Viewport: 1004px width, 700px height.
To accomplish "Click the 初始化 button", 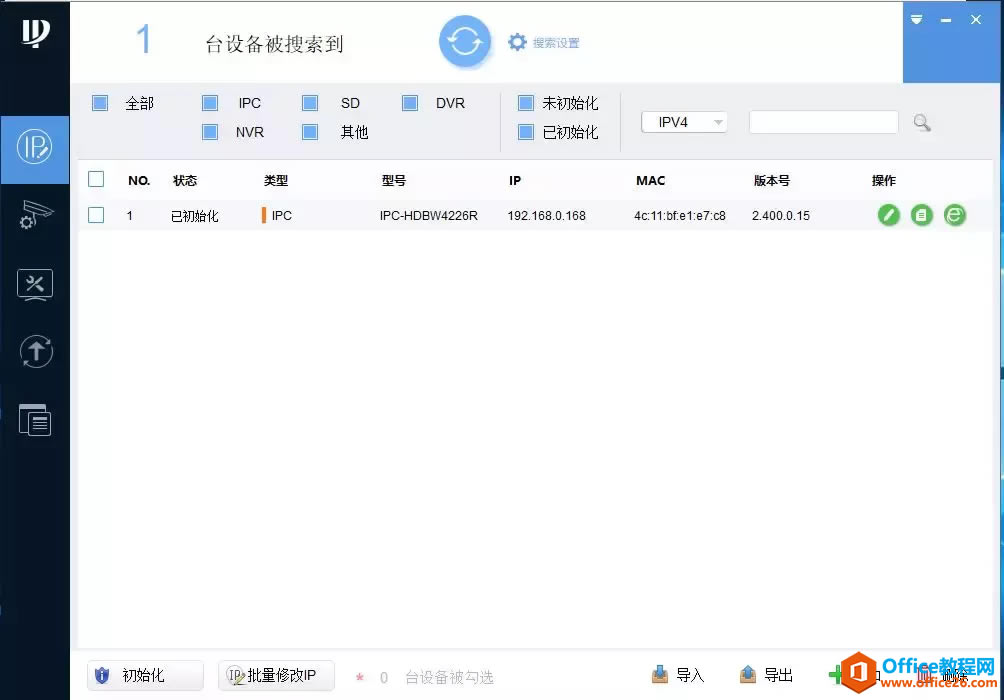I will pyautogui.click(x=145, y=676).
